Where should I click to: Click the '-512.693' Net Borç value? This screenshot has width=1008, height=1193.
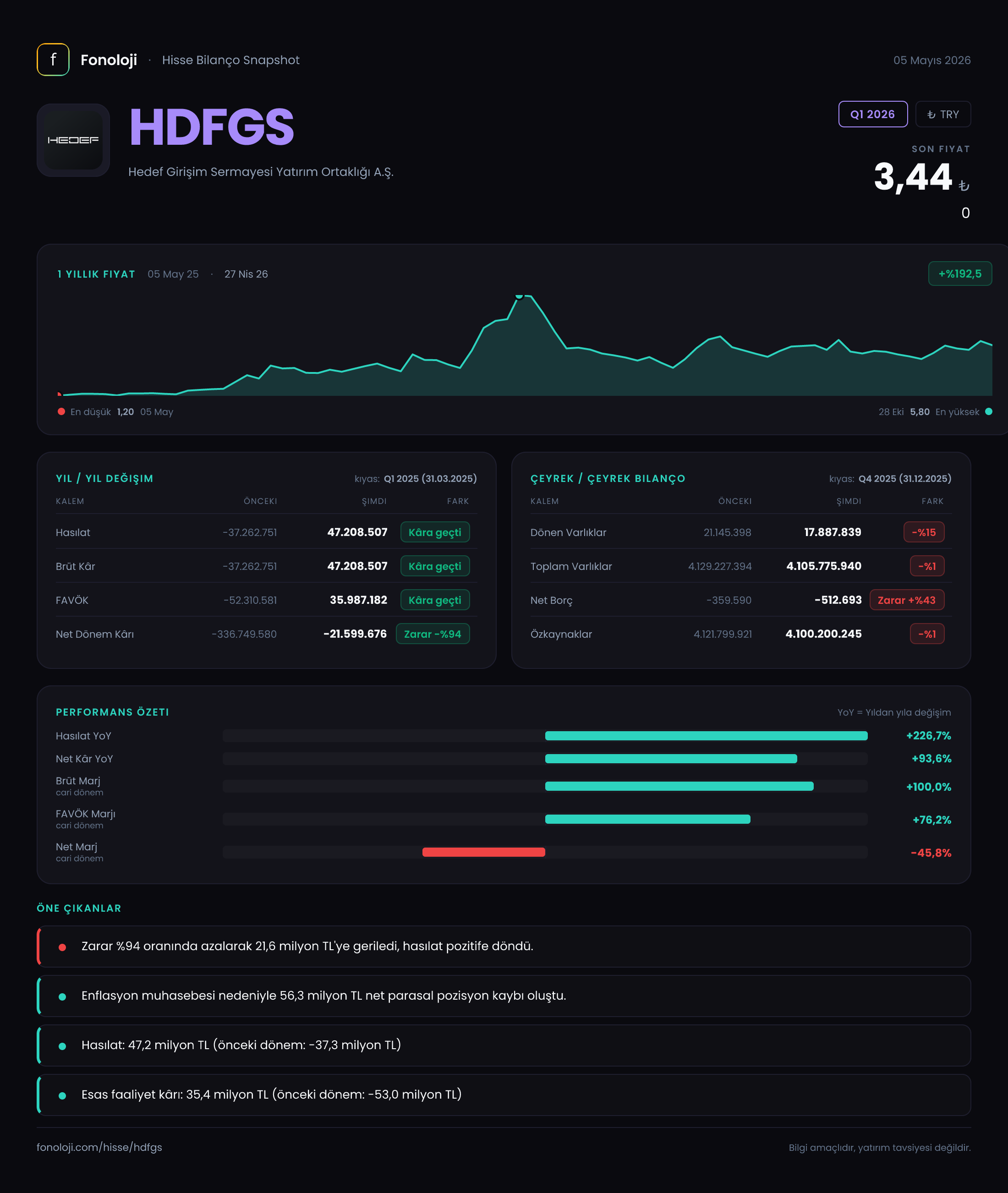click(838, 600)
